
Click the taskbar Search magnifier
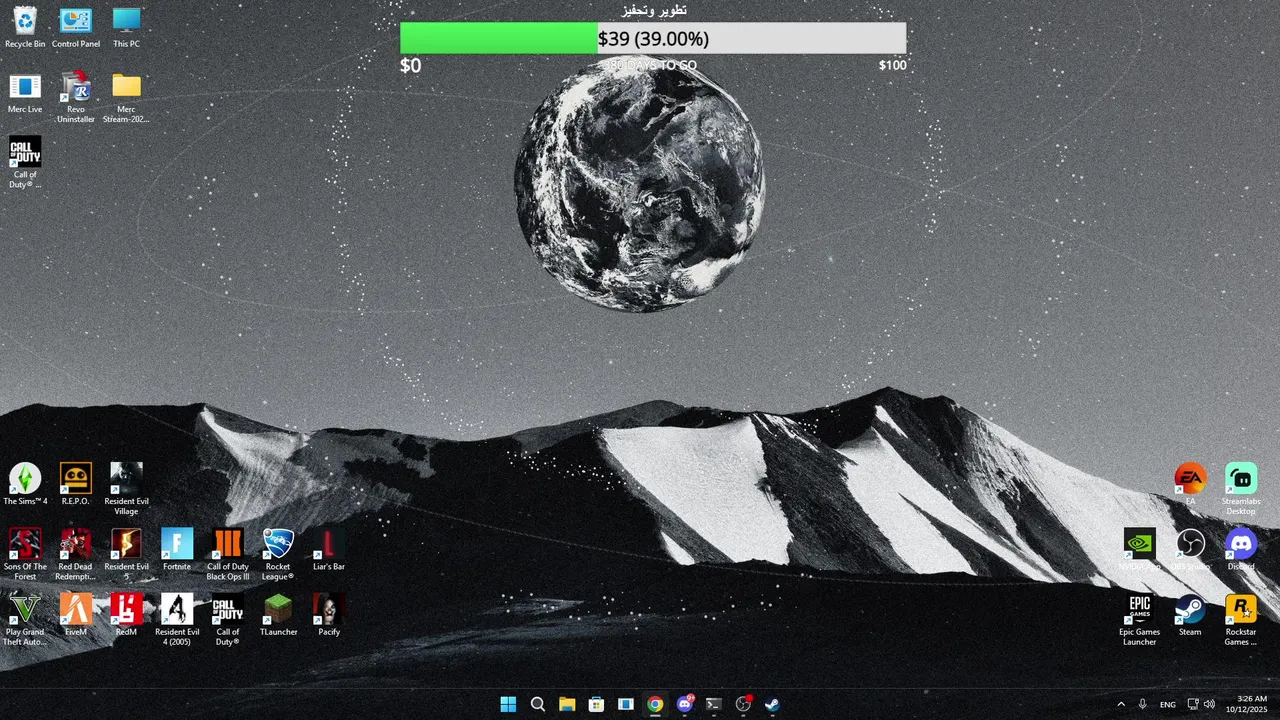[x=538, y=704]
